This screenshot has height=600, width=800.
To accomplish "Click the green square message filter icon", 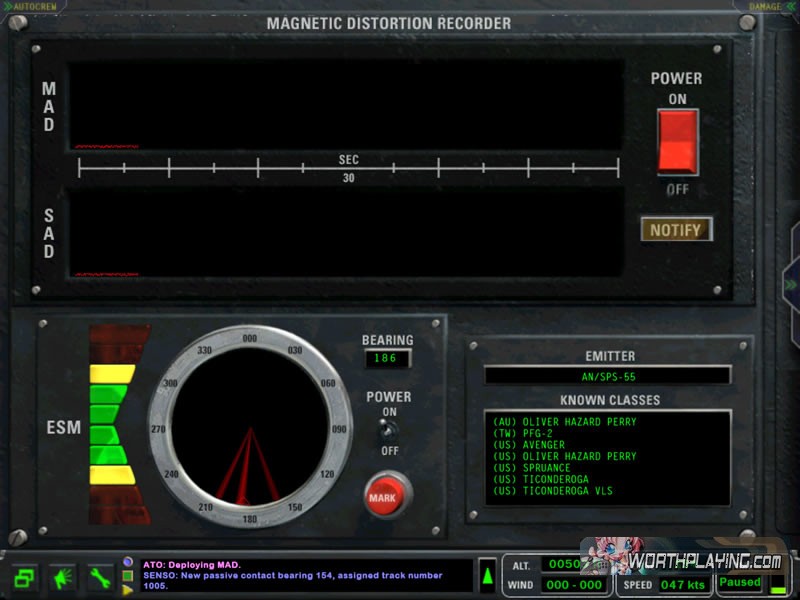I will coord(128,576).
